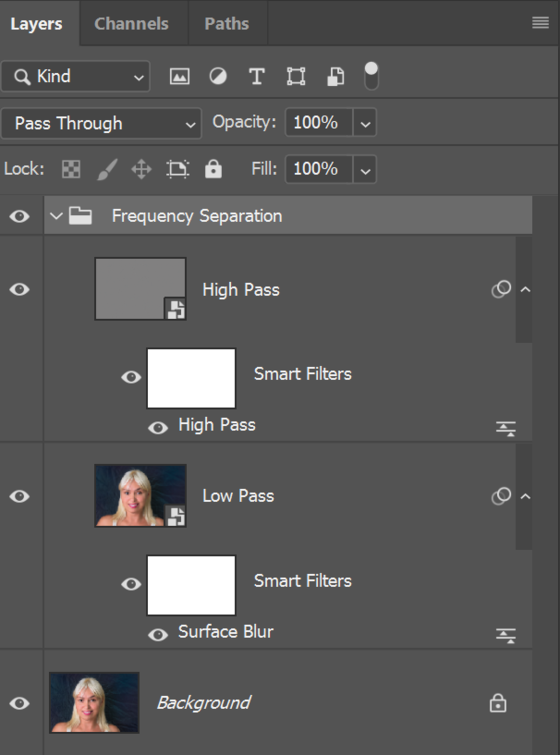This screenshot has height=755, width=560.
Task: Hide the Background layer
Action: (x=19, y=703)
